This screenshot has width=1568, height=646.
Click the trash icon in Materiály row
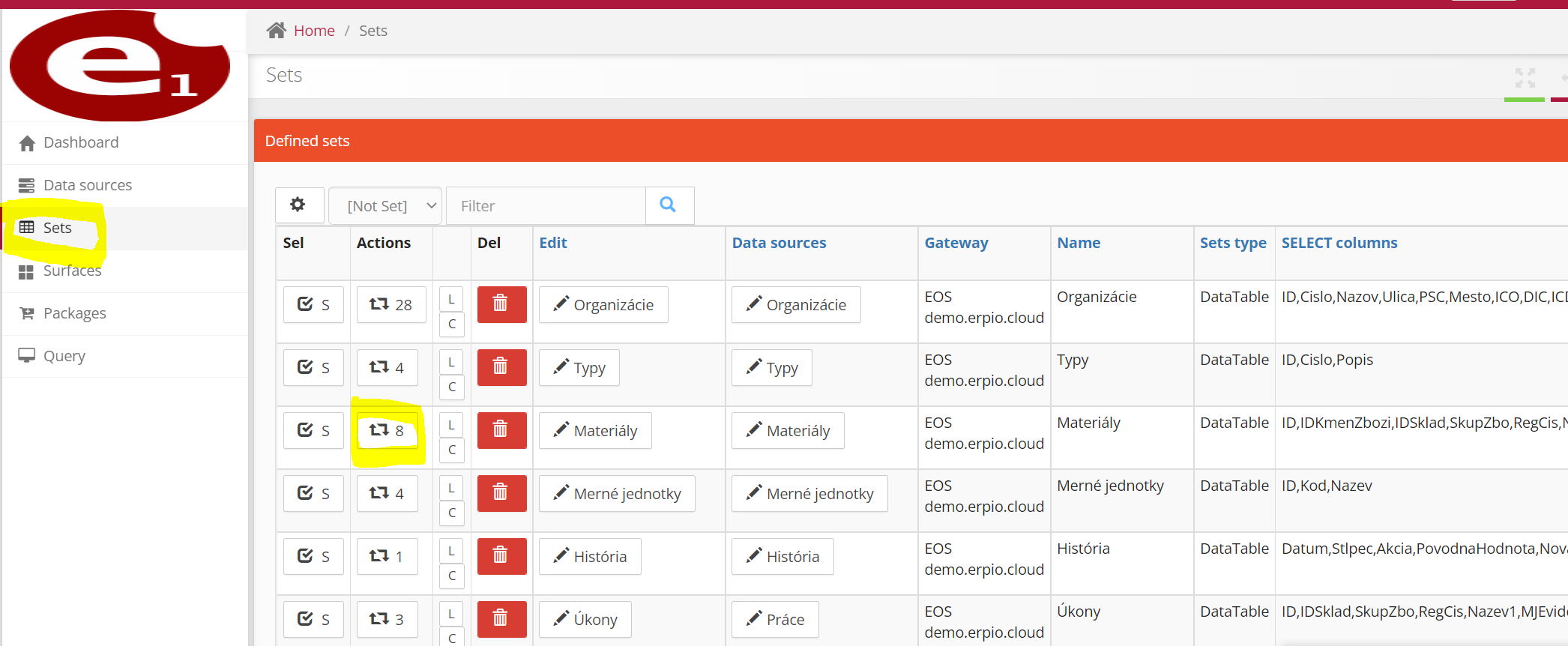pyautogui.click(x=501, y=430)
